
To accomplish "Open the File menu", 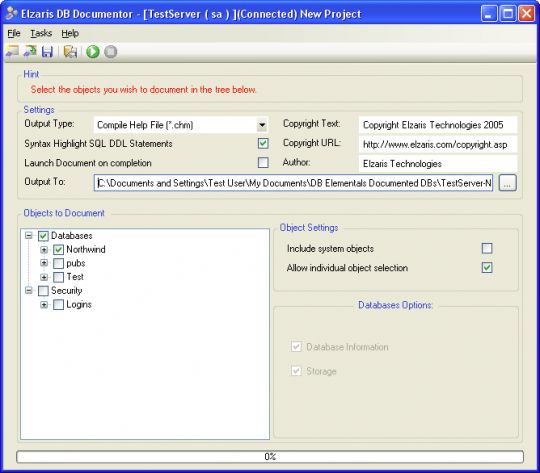I will (14, 33).
